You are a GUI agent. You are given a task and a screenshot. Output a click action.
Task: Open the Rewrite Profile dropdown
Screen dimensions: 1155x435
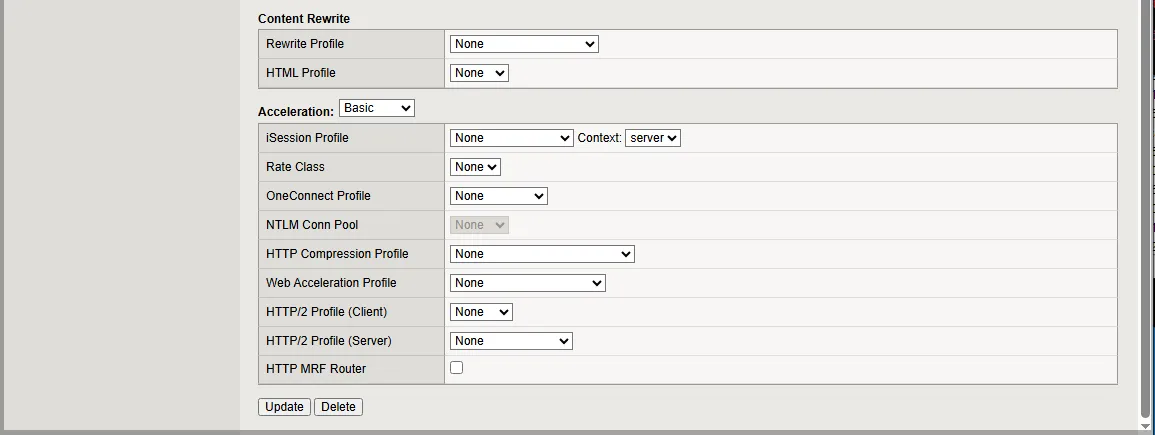click(x=524, y=44)
